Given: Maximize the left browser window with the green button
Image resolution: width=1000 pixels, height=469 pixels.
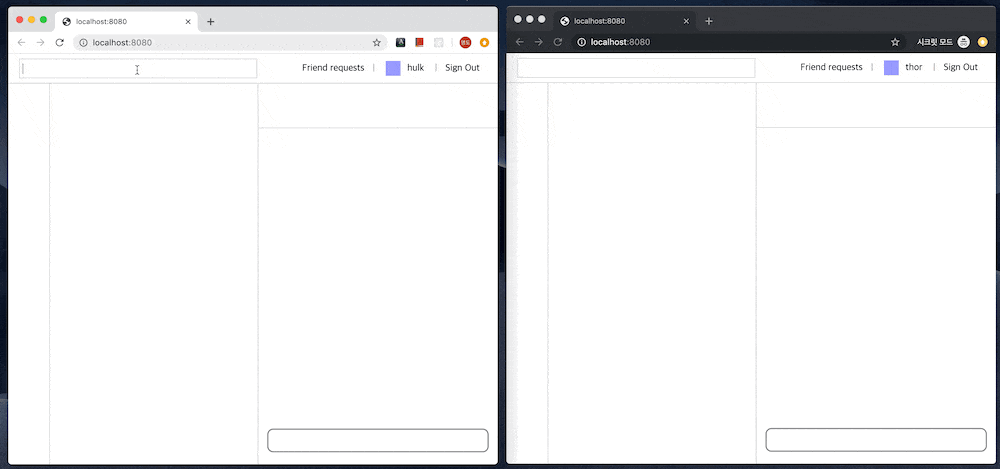Looking at the screenshot, I should pos(43,20).
